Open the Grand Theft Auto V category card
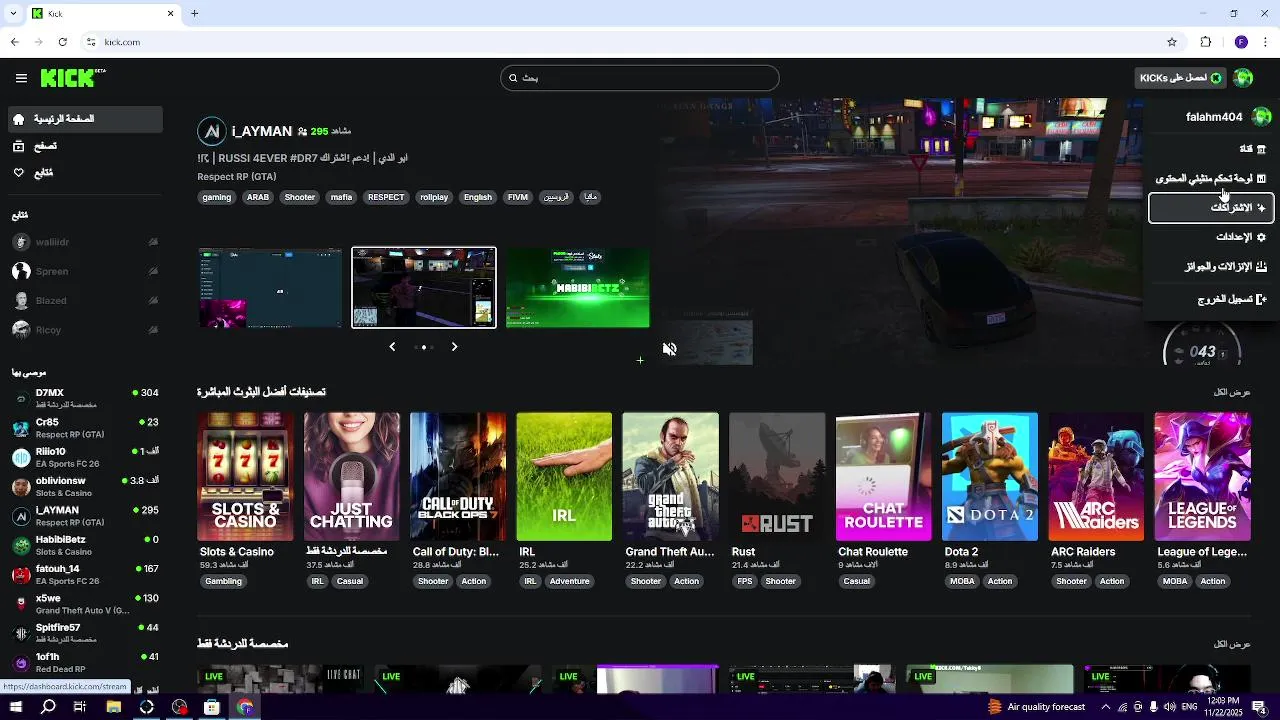This screenshot has height=720, width=1280. 670,477
